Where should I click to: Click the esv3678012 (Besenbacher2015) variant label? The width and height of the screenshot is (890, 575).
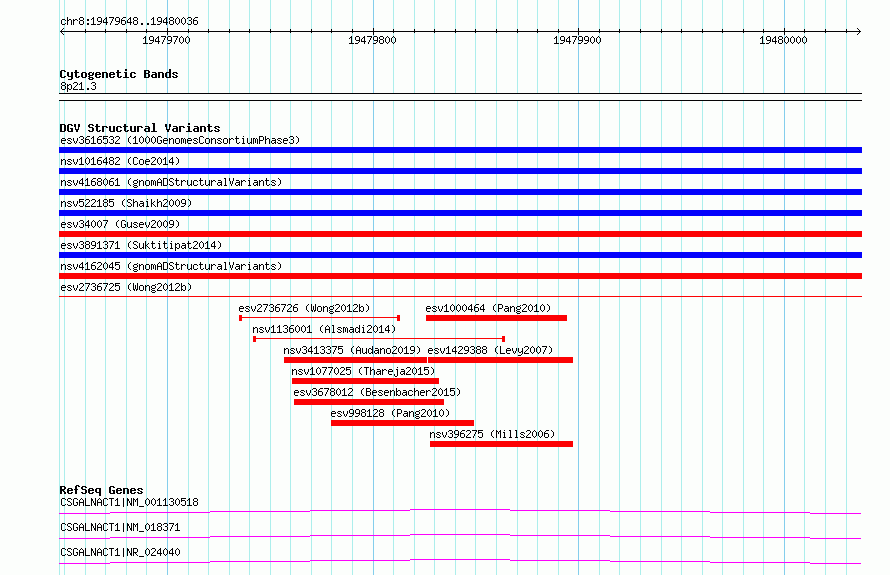(377, 392)
